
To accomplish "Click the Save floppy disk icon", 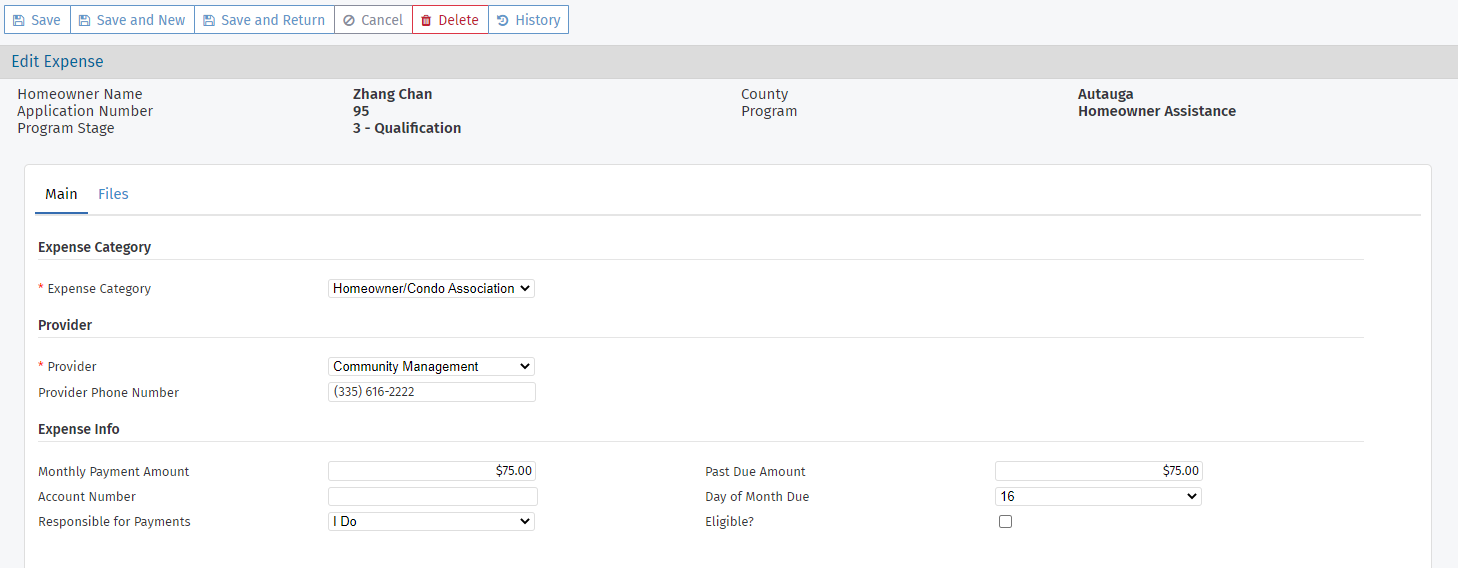I will [x=19, y=20].
